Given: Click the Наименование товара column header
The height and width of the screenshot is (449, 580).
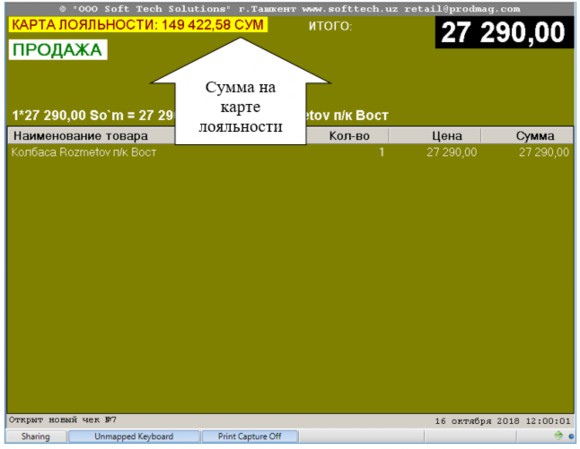Looking at the screenshot, I should [81, 136].
